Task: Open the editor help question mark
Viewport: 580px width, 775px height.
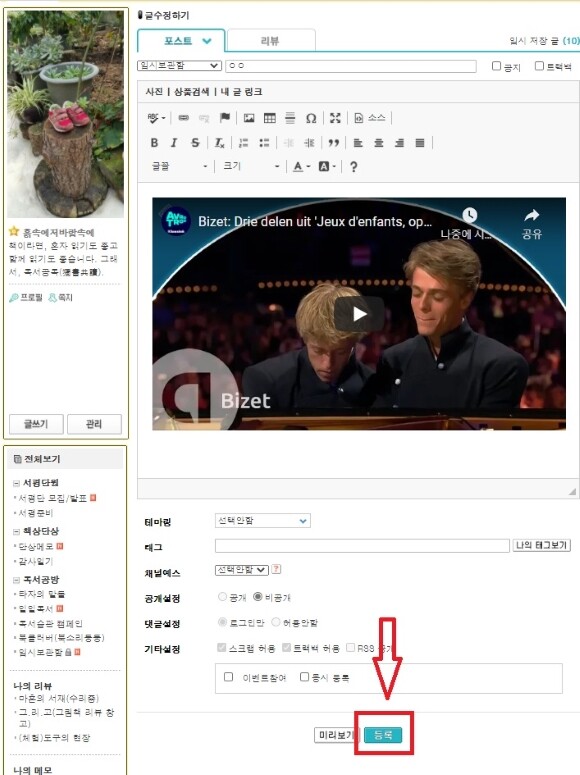Action: (353, 167)
